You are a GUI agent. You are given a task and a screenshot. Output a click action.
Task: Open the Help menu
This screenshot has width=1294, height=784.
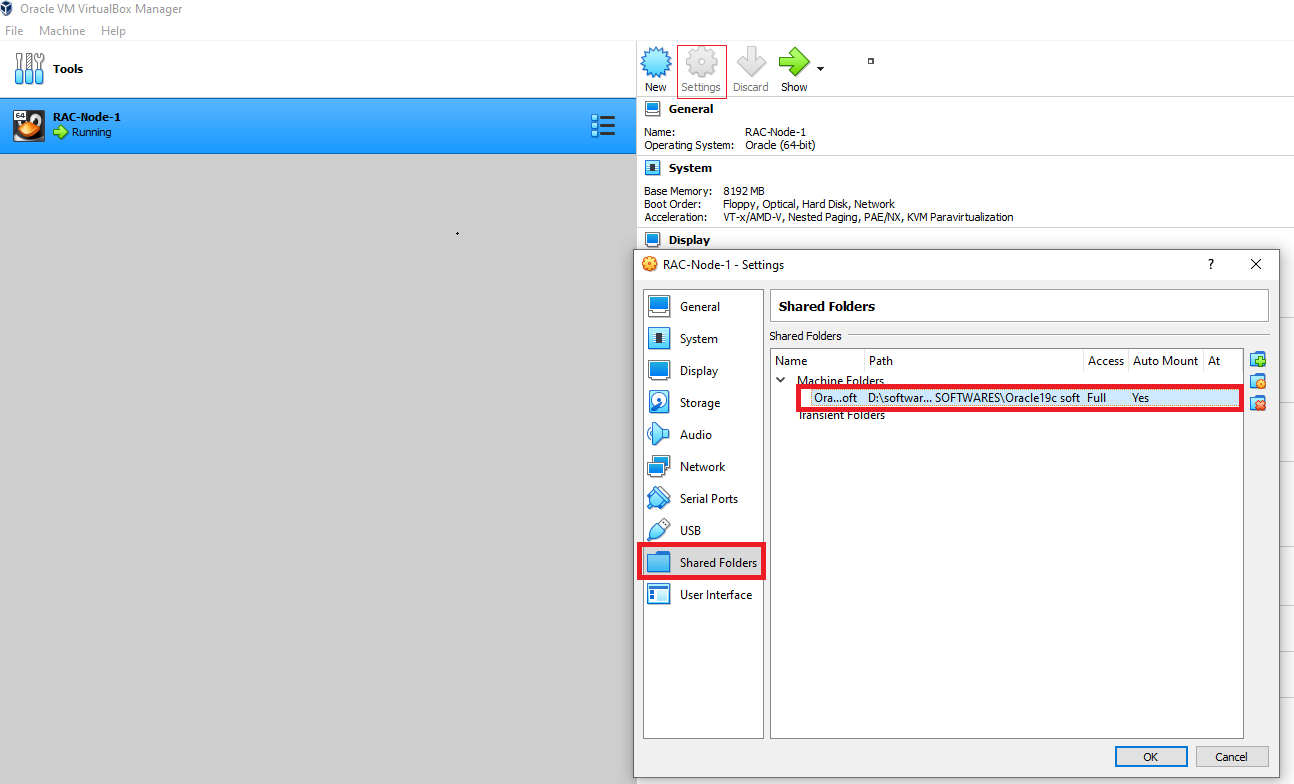[x=113, y=31]
